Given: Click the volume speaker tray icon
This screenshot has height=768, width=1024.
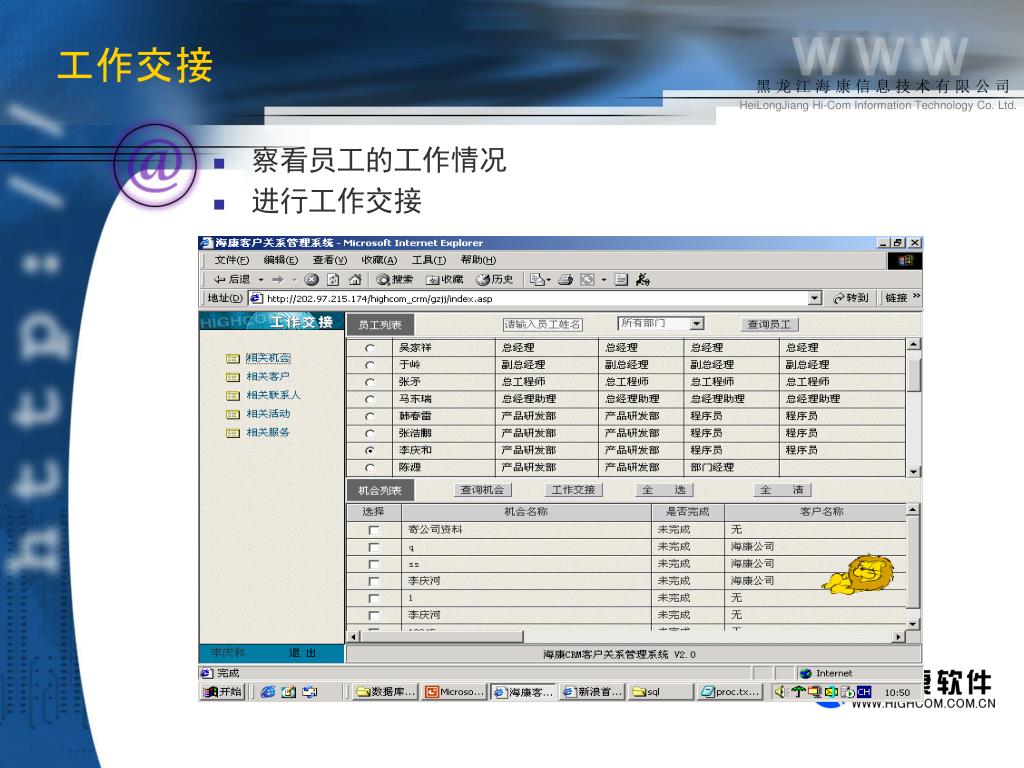Looking at the screenshot, I should click(780, 692).
